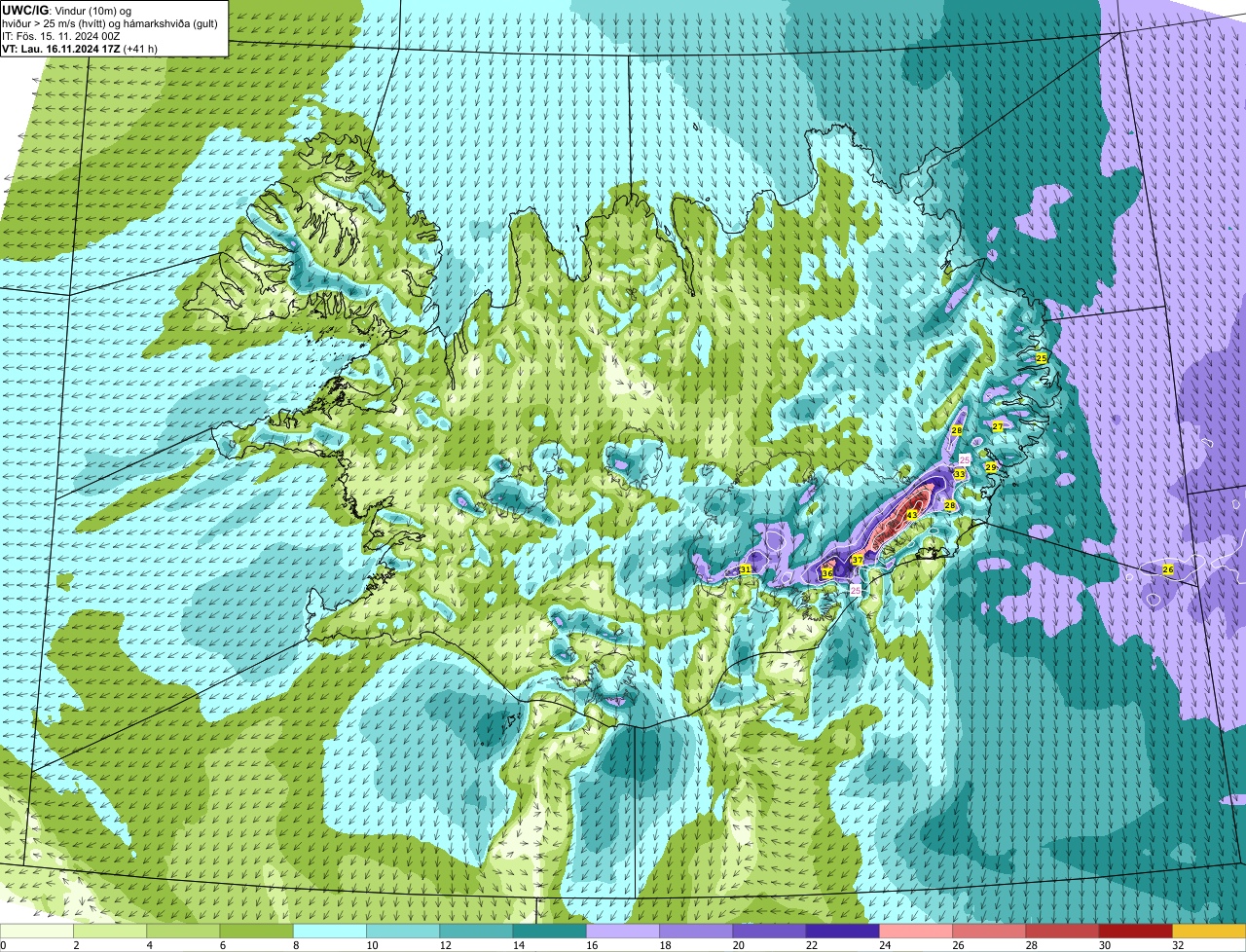Click the '(+41 h)' forecast offset text

140,49
